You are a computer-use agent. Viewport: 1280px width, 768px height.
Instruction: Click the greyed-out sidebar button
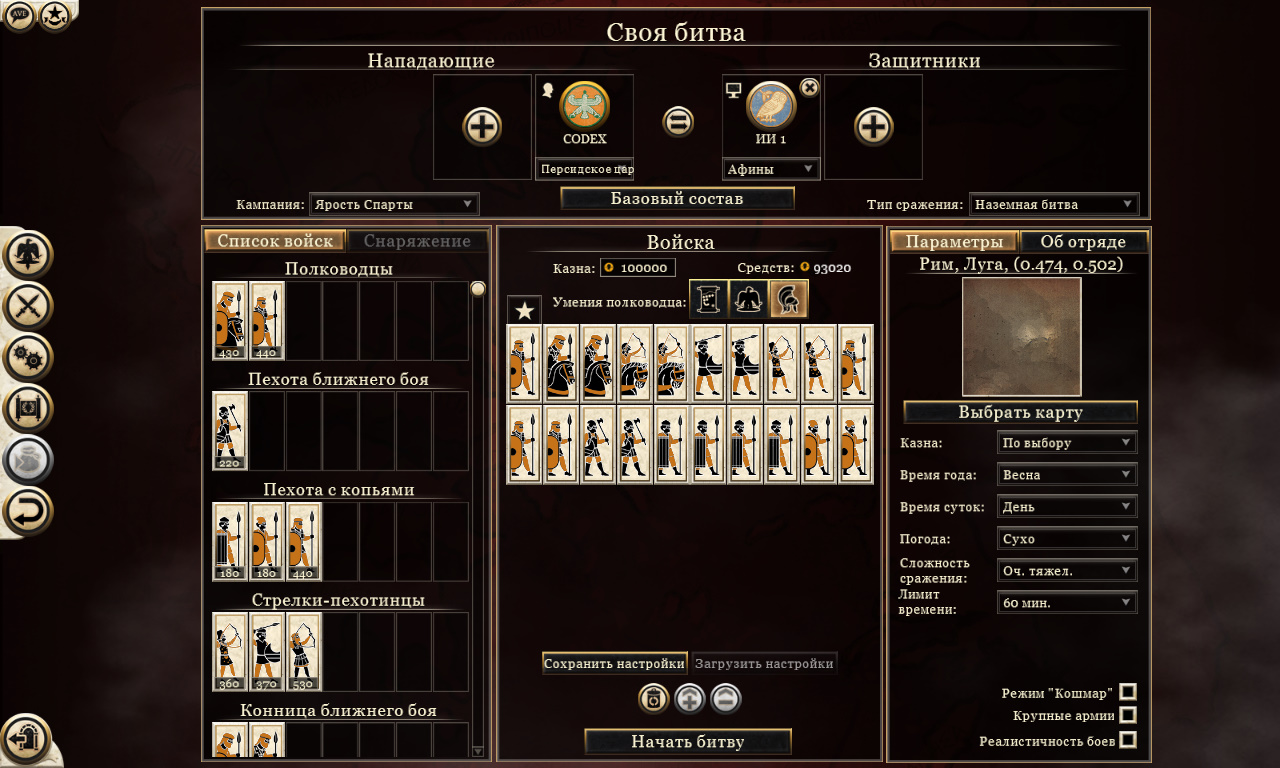point(28,460)
